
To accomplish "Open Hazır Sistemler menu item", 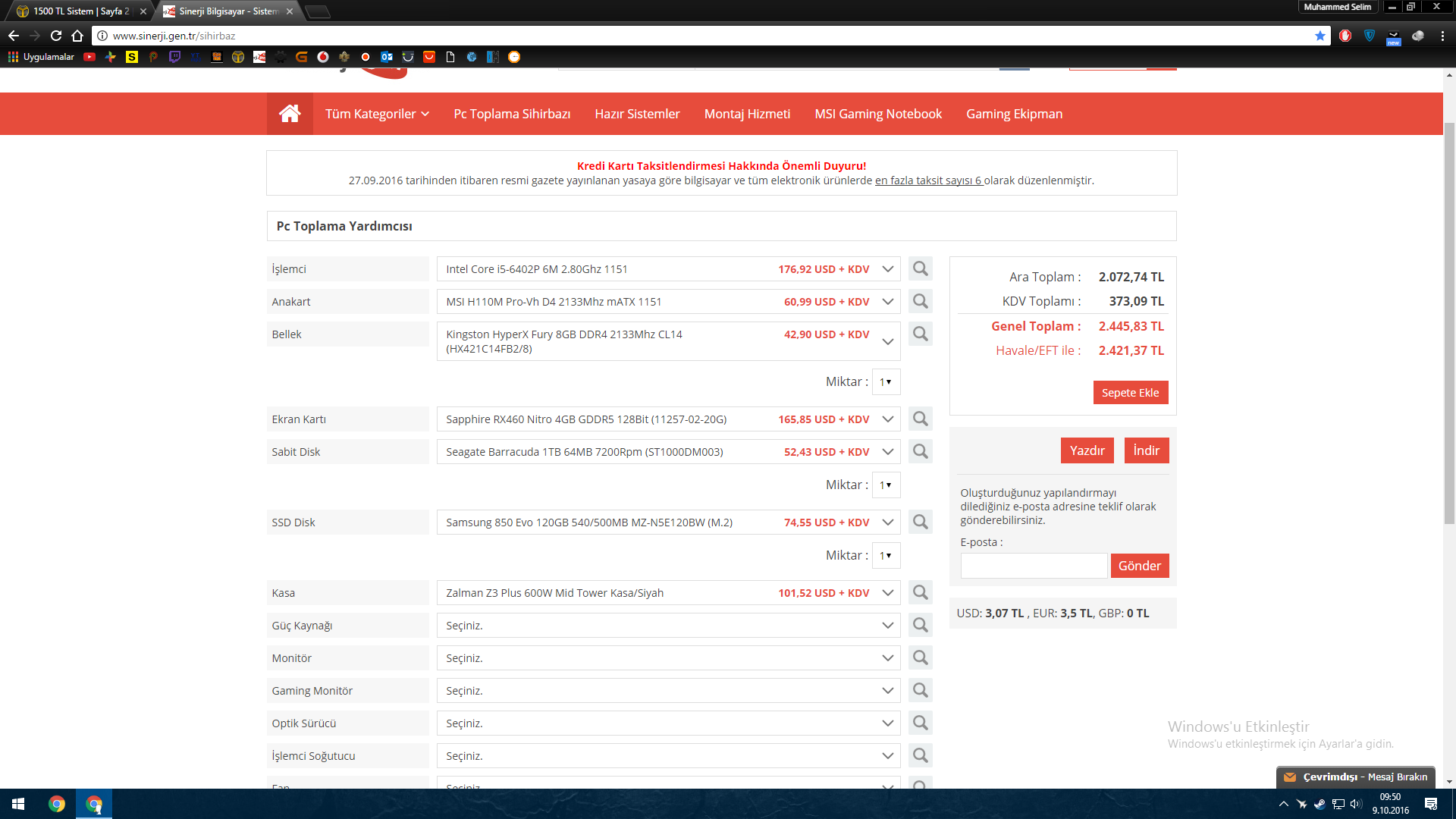I will pos(637,114).
